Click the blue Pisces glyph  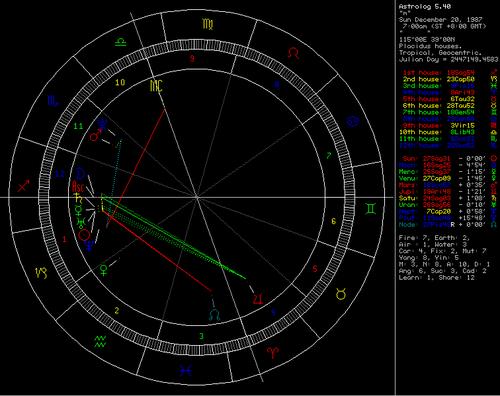coord(185,370)
